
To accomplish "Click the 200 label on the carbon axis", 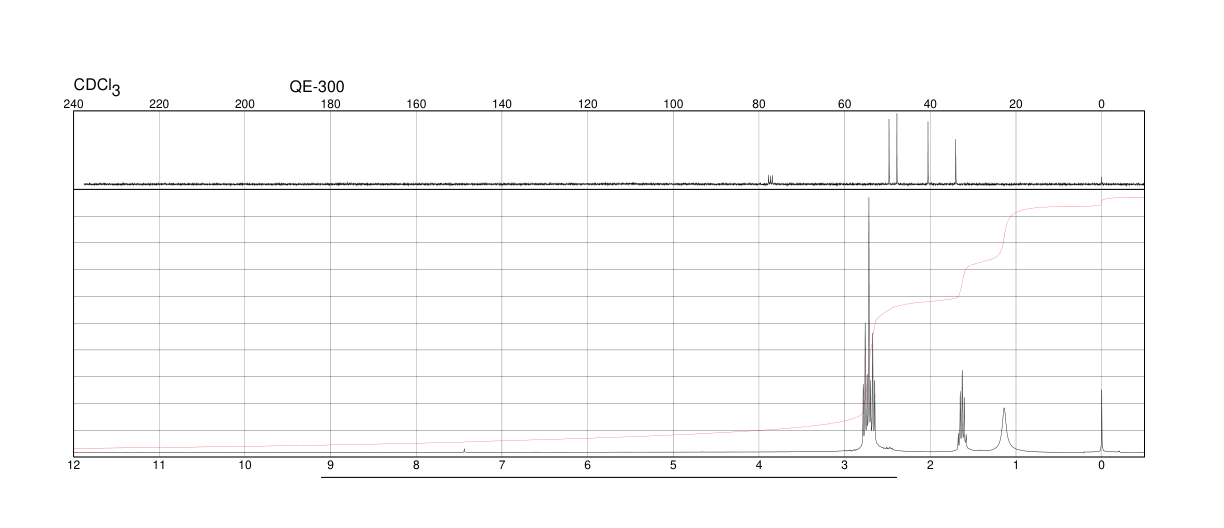I will pos(245,104).
